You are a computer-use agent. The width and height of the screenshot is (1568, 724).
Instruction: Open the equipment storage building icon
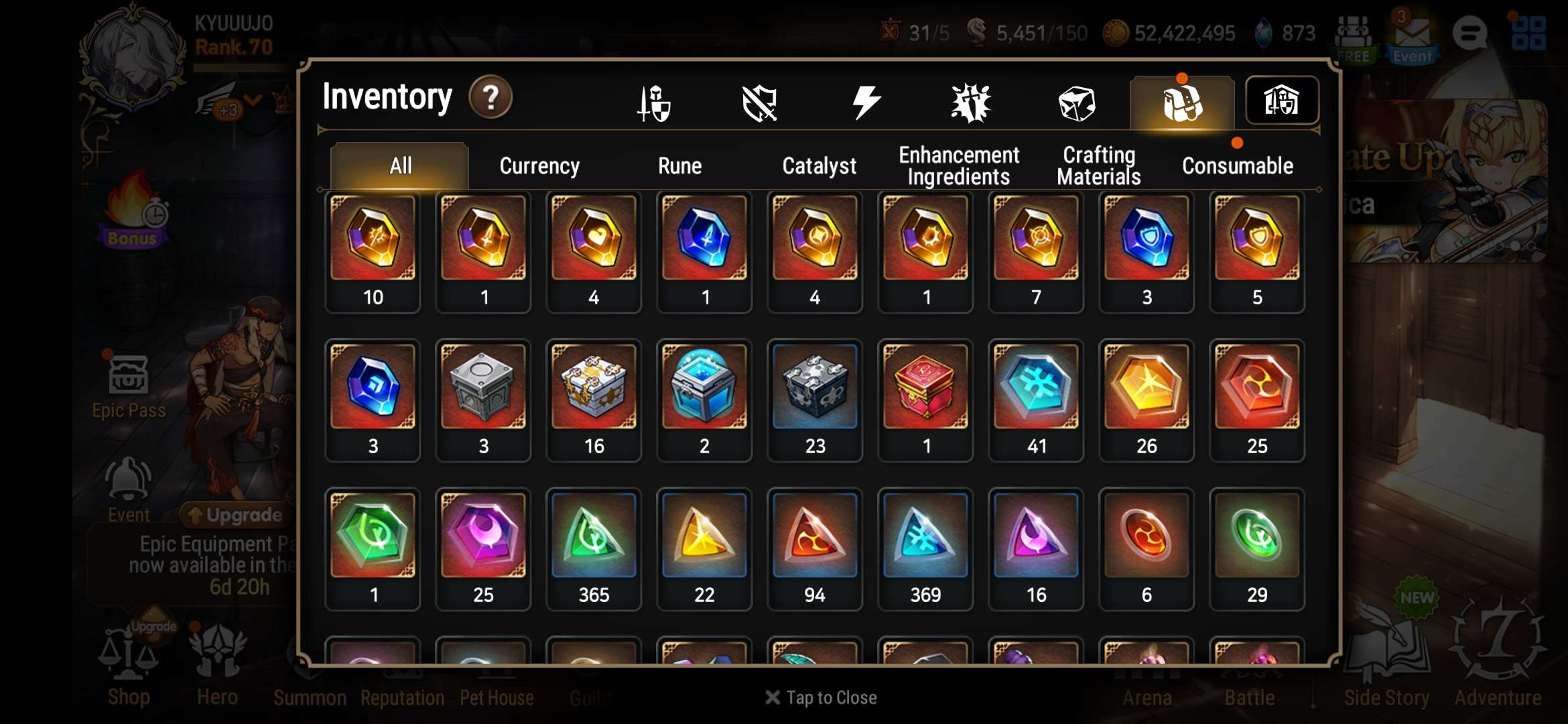point(1282,101)
